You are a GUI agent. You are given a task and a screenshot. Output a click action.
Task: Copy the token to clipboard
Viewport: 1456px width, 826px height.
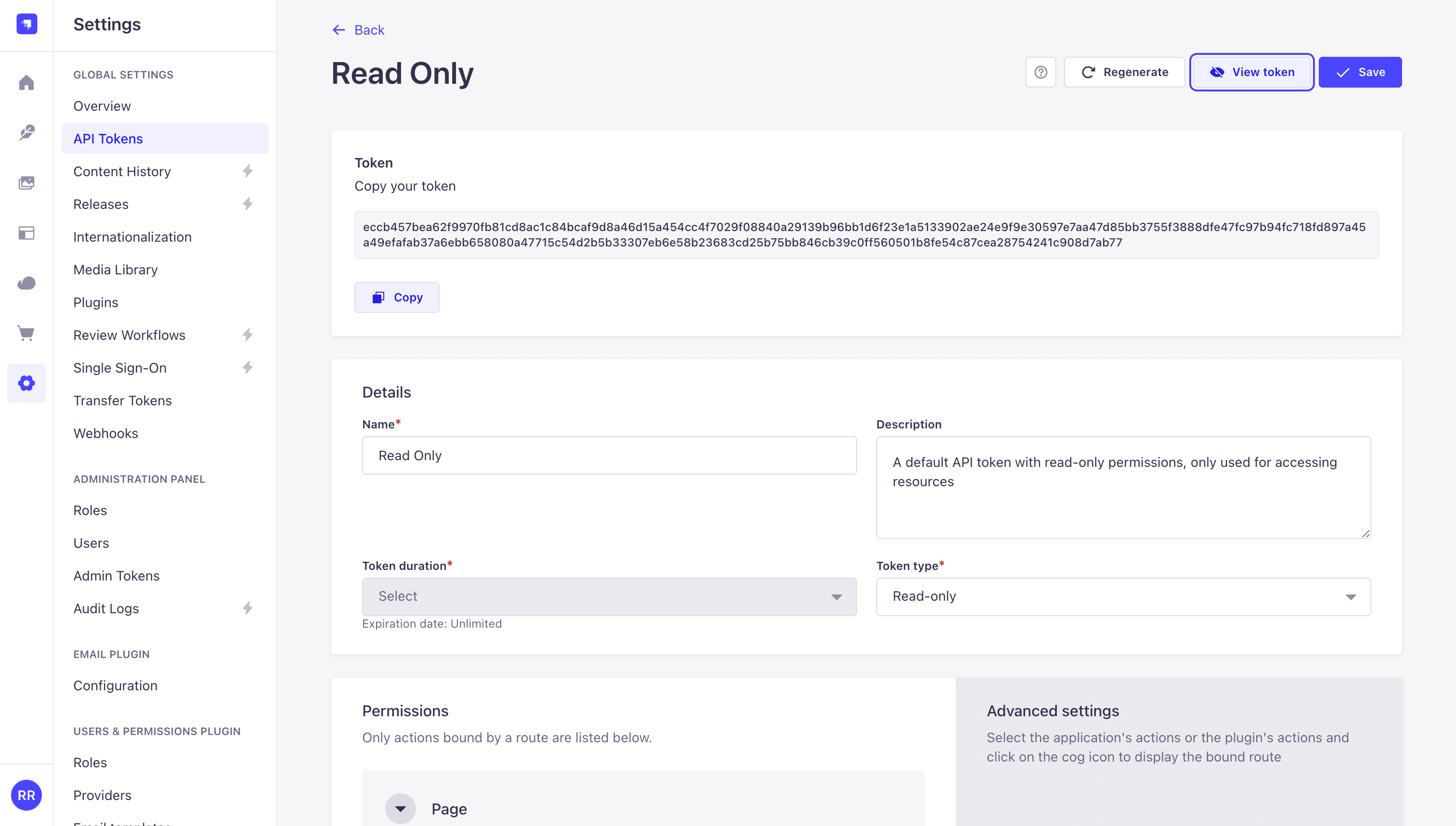(397, 297)
